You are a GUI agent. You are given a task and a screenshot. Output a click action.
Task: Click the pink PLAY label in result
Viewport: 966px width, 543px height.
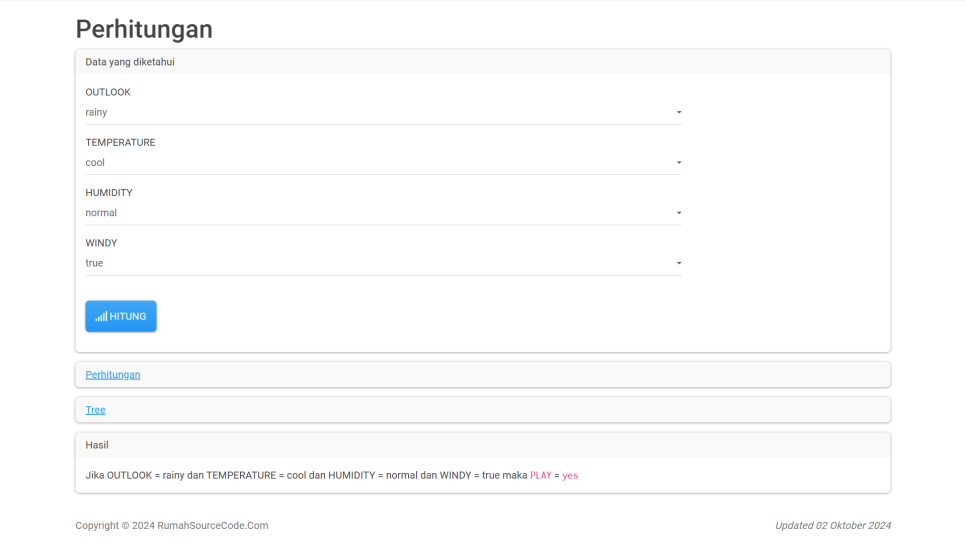540,476
